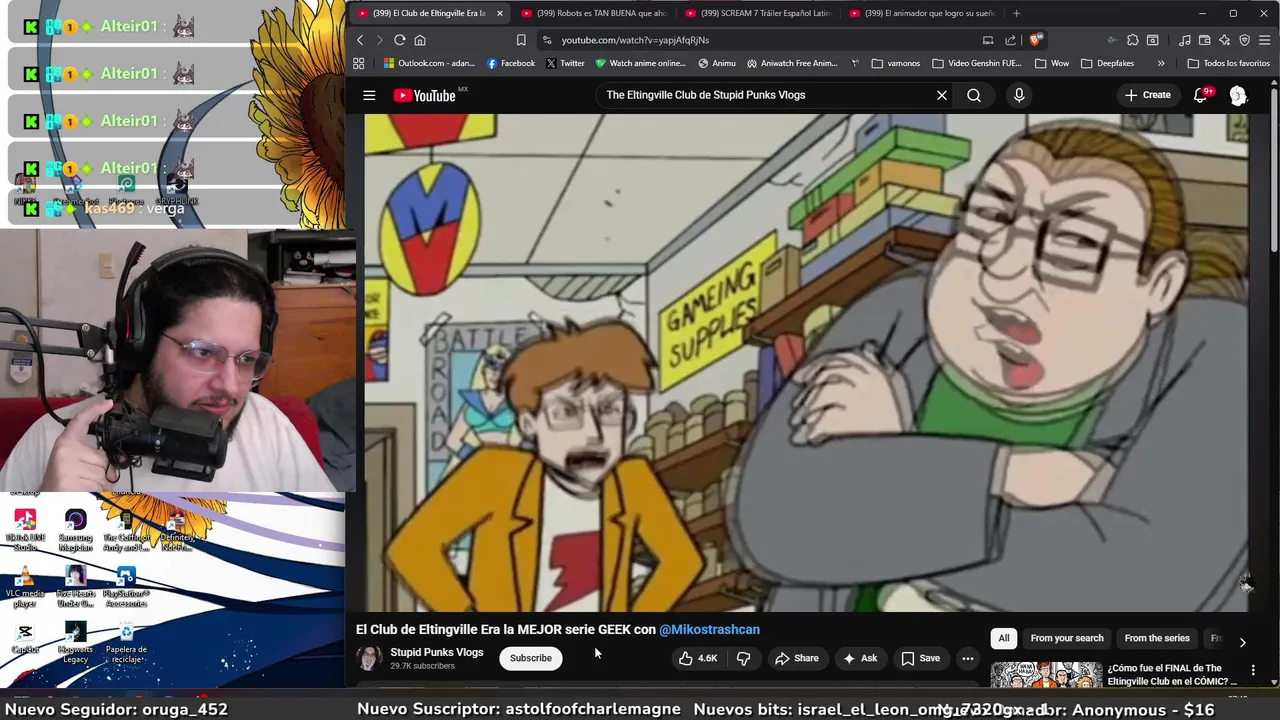This screenshot has width=1280, height=720.
Task: Open options for the recommended Eltingville video
Action: (x=1253, y=671)
